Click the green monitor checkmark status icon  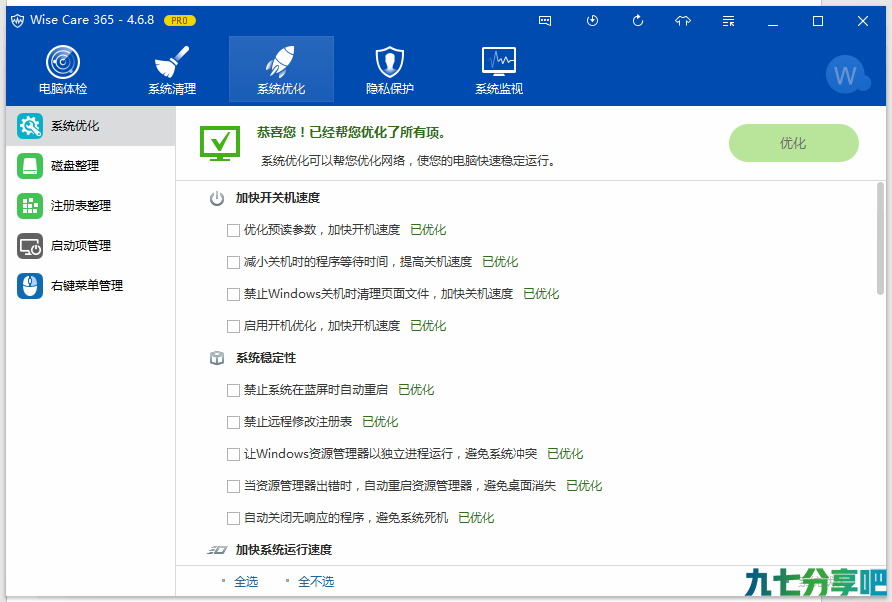220,143
